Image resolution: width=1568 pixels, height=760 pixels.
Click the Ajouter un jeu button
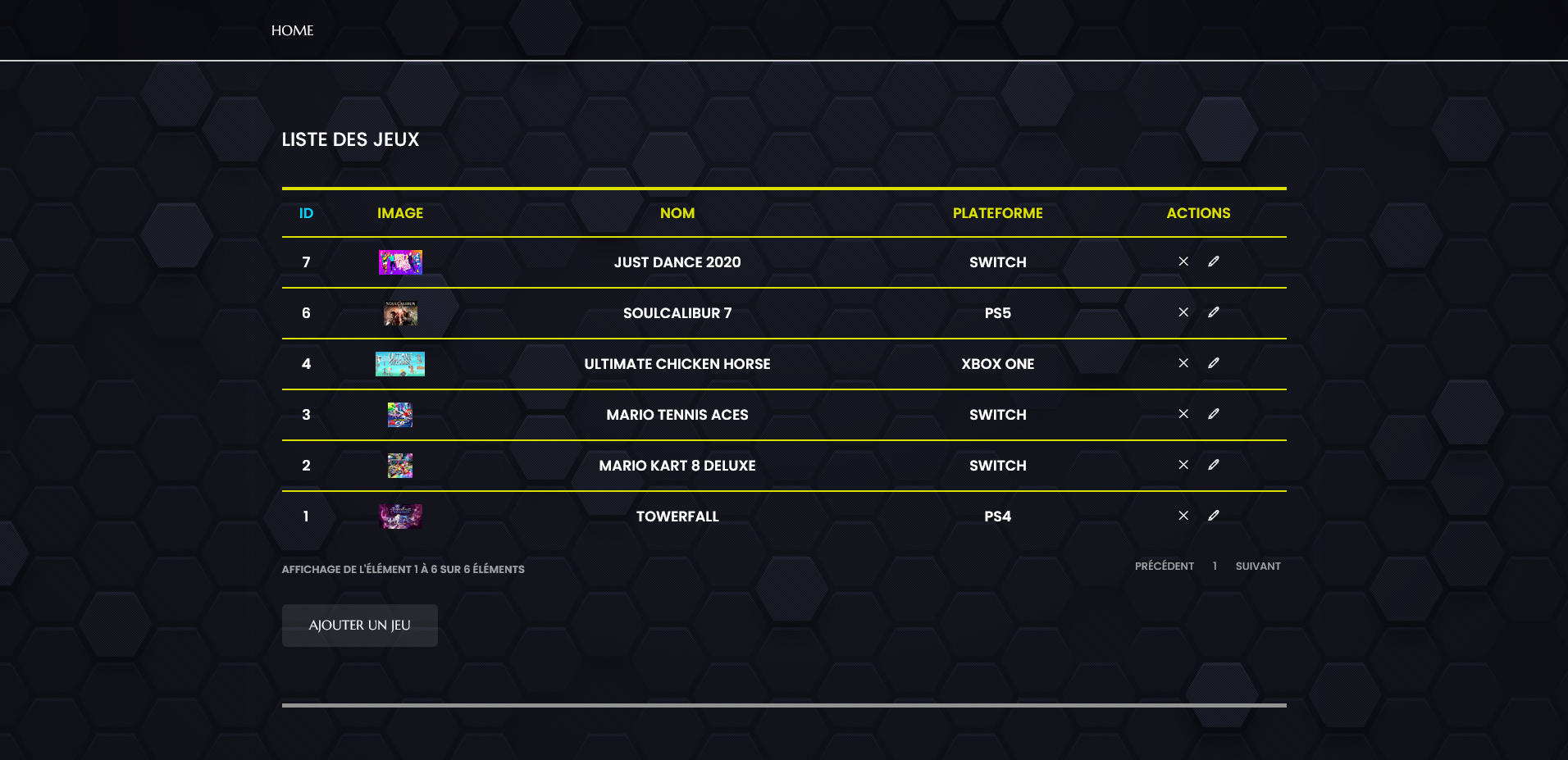click(359, 626)
